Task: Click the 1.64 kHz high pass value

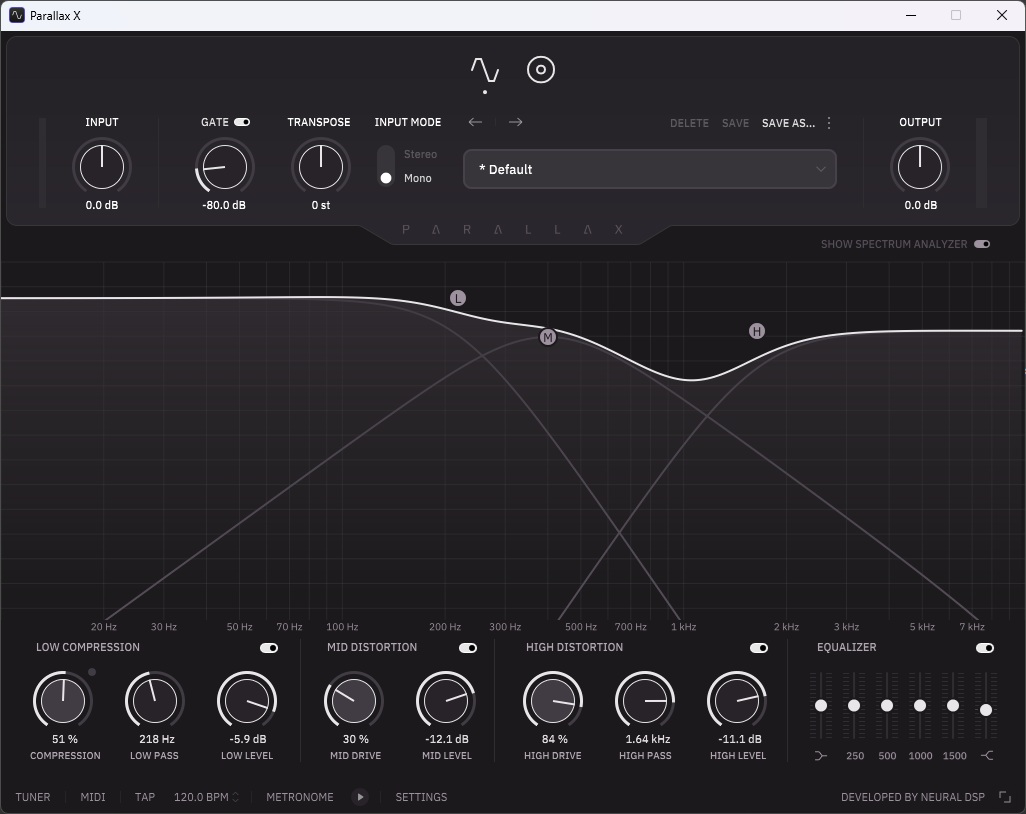Action: 648,739
